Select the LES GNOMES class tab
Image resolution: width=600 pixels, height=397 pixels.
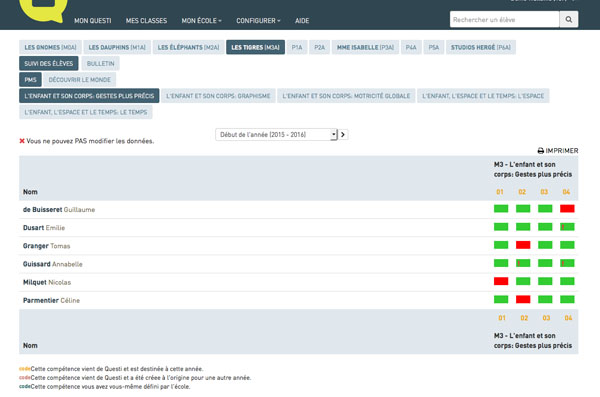(51, 47)
